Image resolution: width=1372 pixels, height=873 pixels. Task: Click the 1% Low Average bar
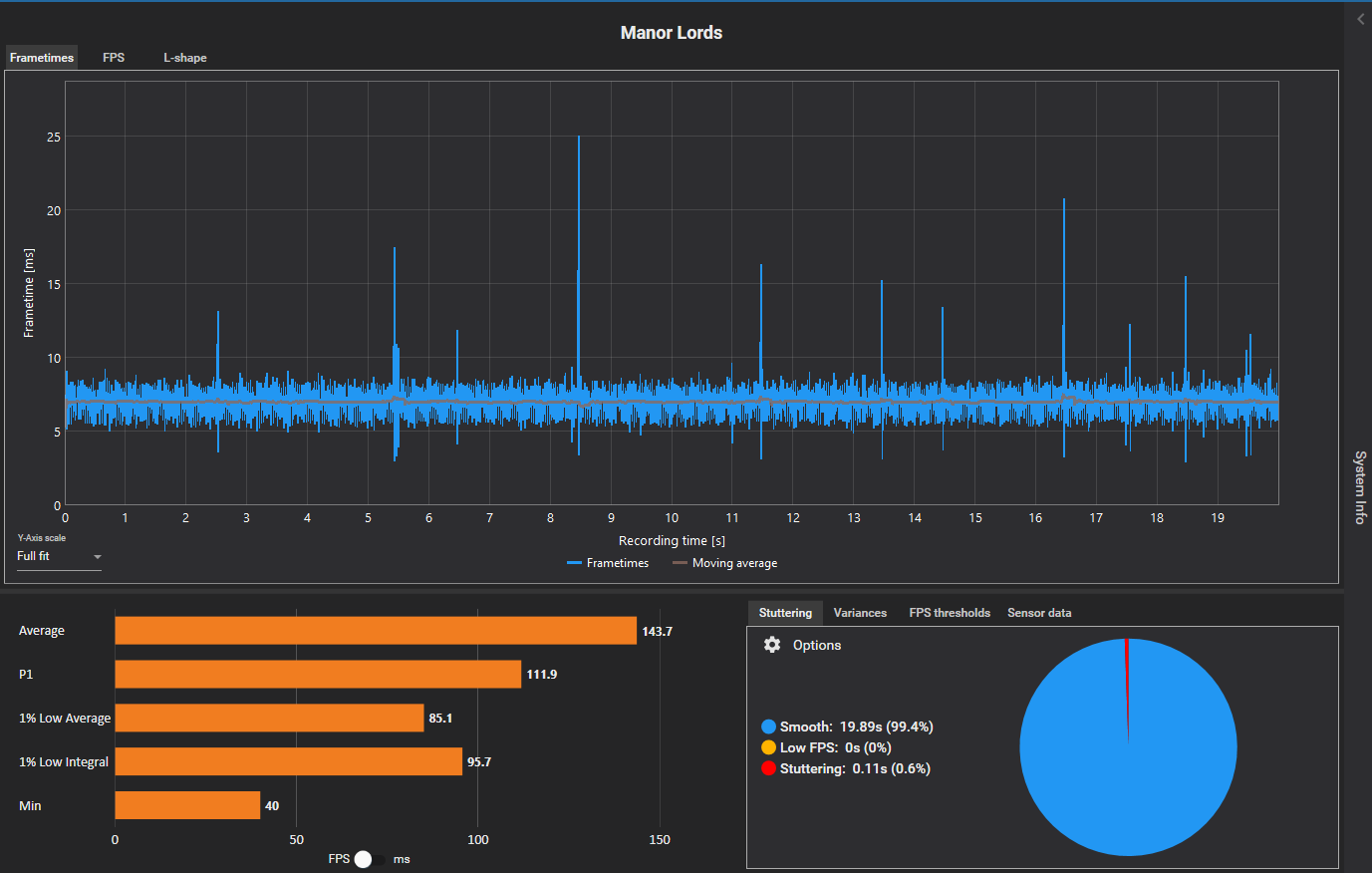(269, 719)
